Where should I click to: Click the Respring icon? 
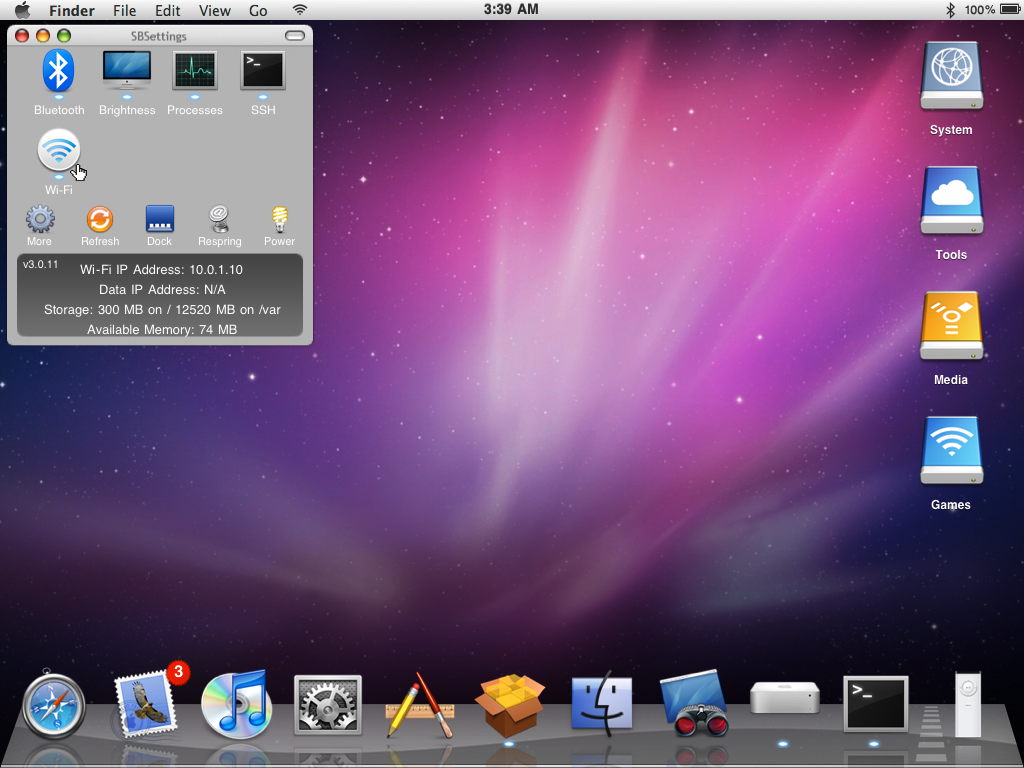pyautogui.click(x=219, y=219)
